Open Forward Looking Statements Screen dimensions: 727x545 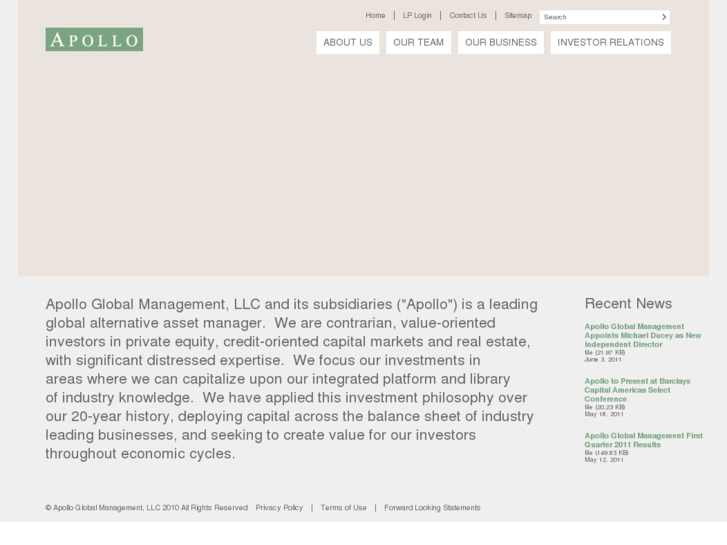point(432,507)
